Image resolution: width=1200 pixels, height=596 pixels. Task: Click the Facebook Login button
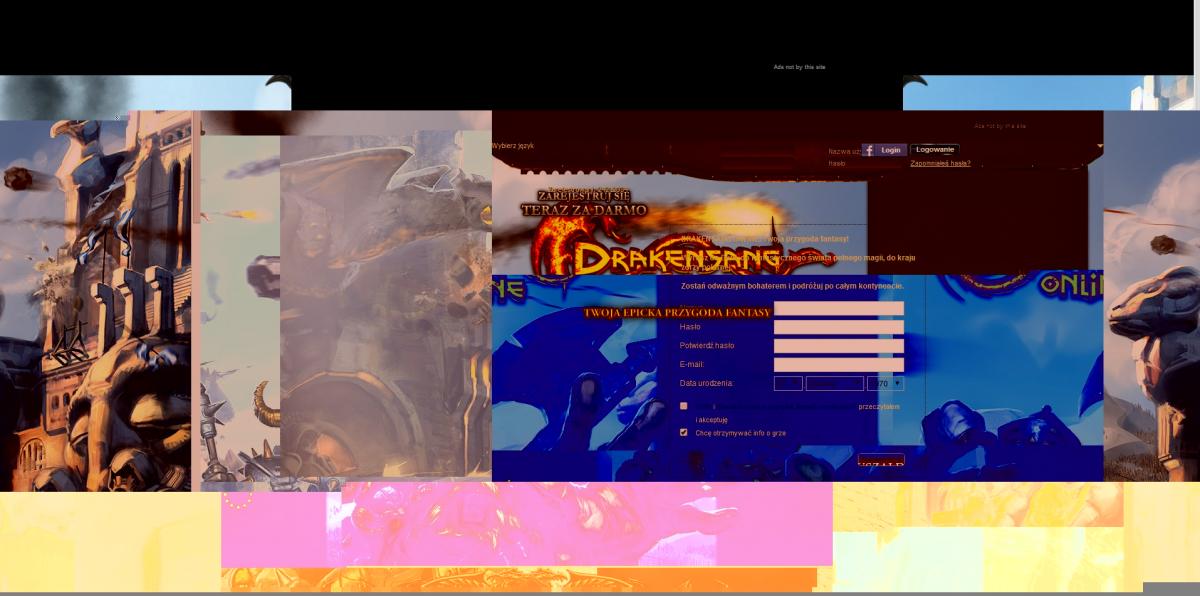(x=884, y=150)
